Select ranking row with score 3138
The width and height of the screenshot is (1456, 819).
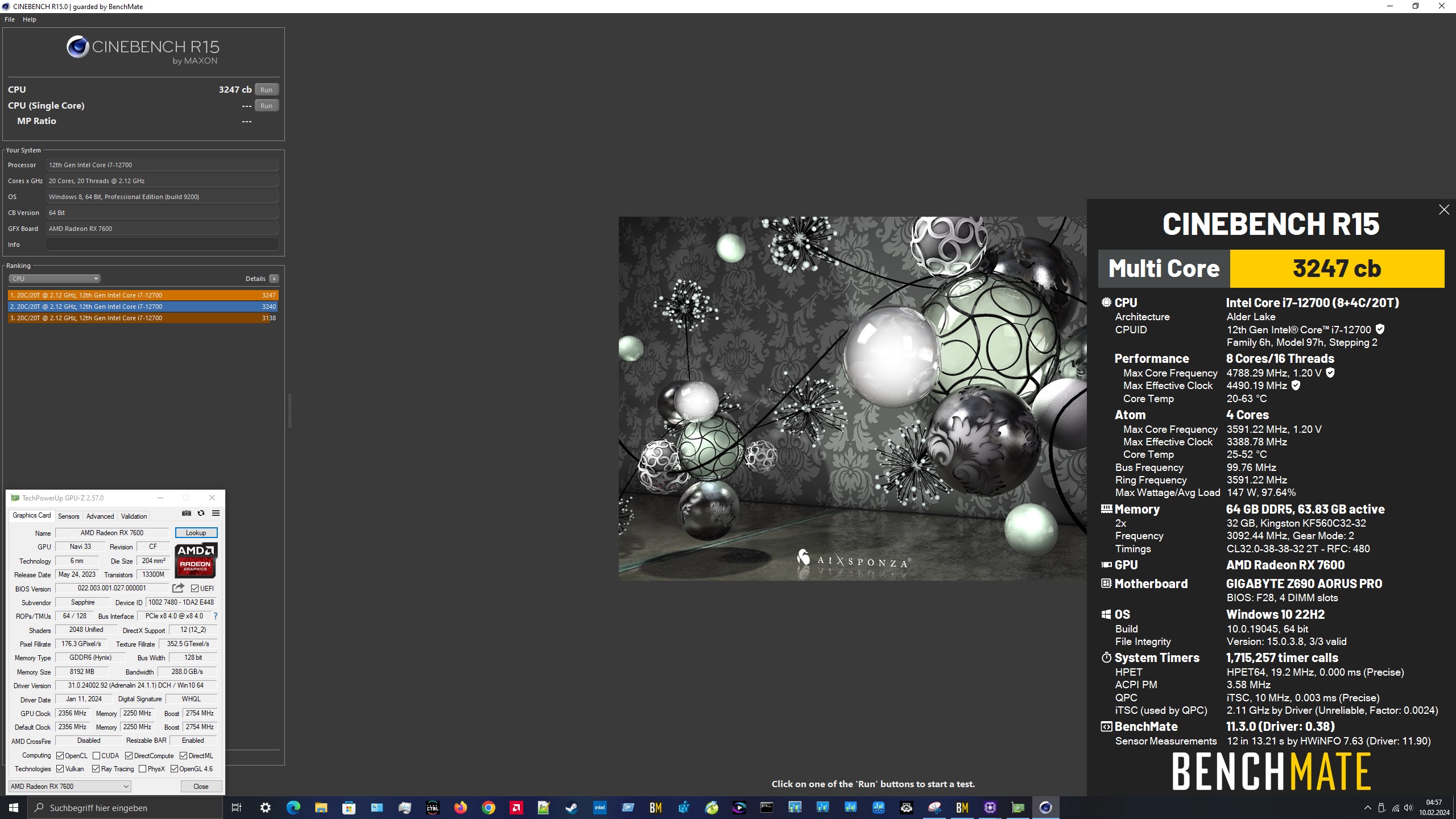143,318
